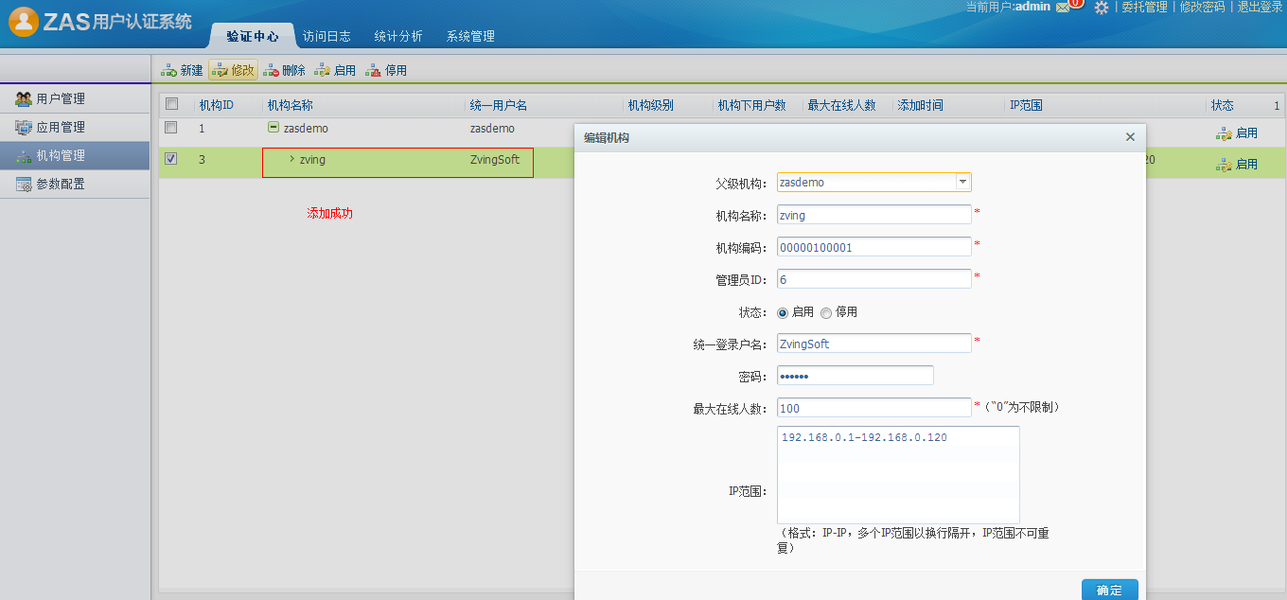
Task: Click the 确定 confirm button in dialog
Action: point(1108,590)
